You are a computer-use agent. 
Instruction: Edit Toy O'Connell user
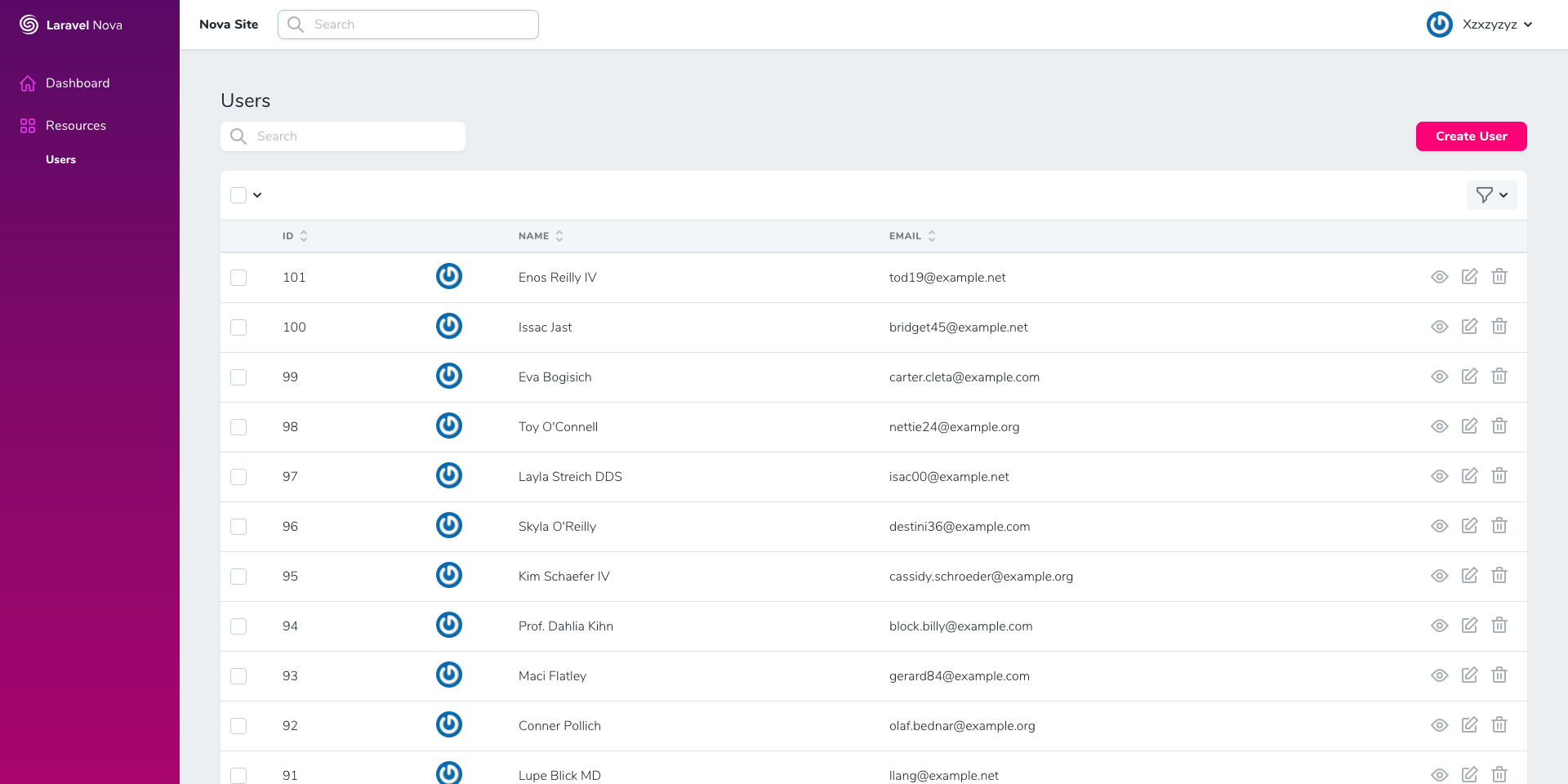tap(1469, 425)
